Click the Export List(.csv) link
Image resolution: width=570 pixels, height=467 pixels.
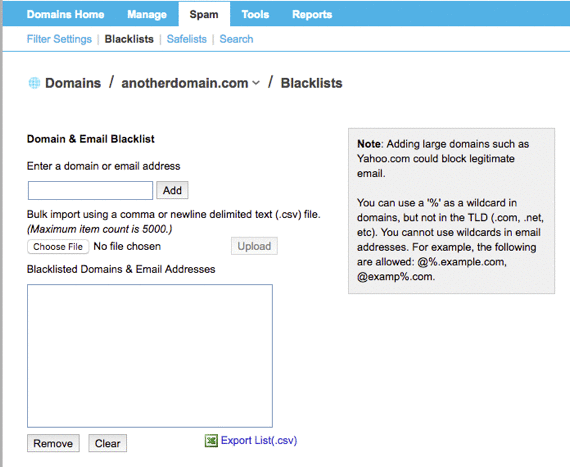coord(259,440)
